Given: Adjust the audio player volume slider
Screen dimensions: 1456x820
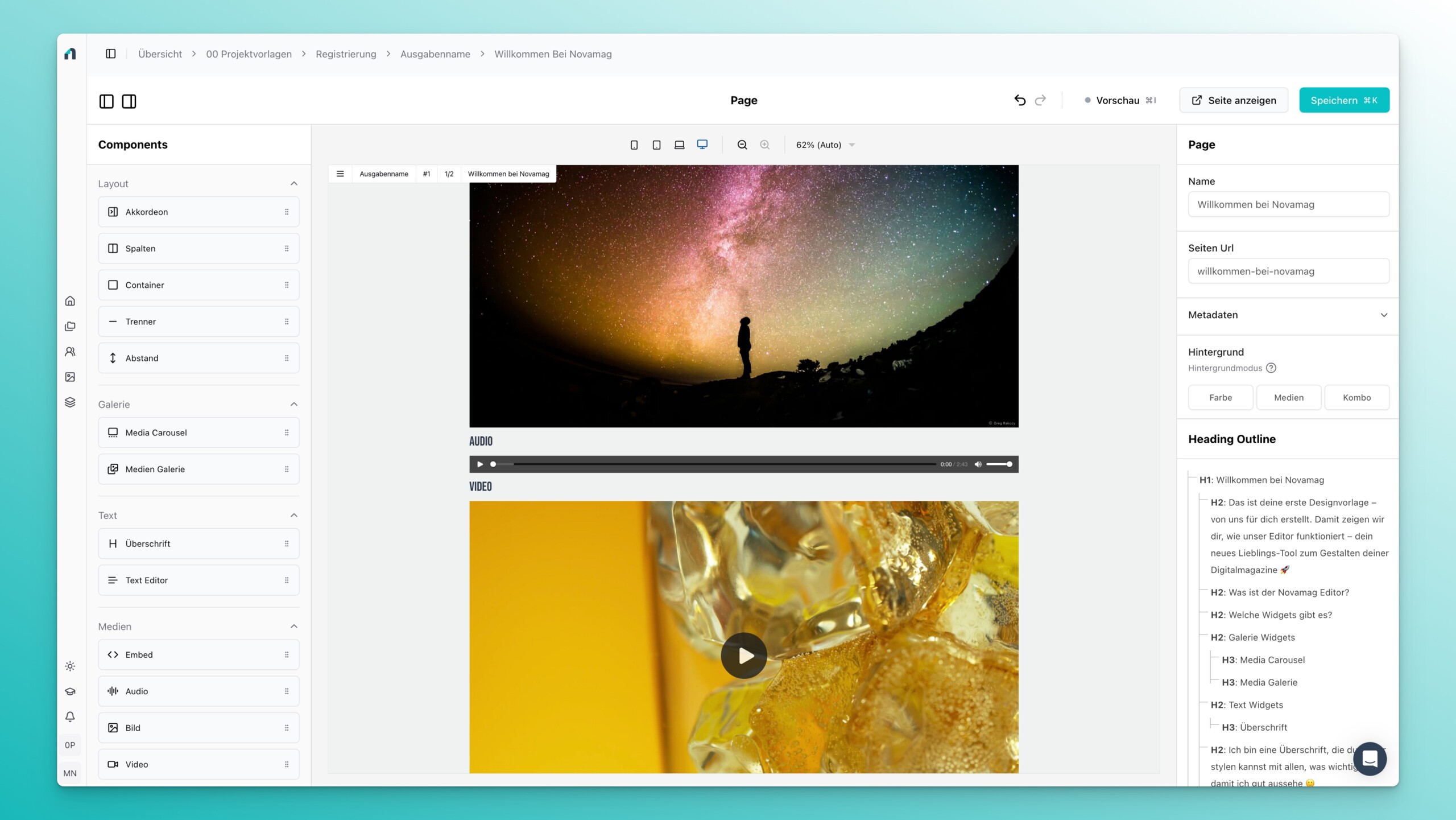Looking at the screenshot, I should coord(999,464).
